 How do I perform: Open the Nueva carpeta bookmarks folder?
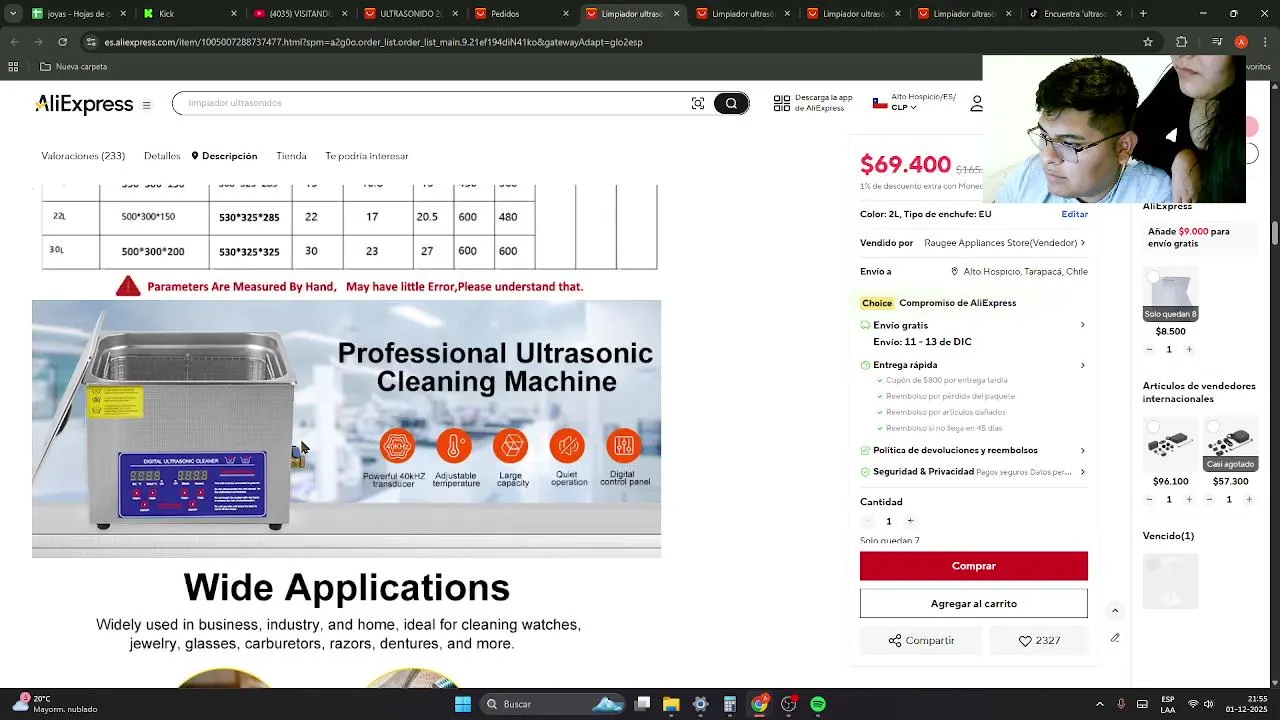(x=73, y=67)
